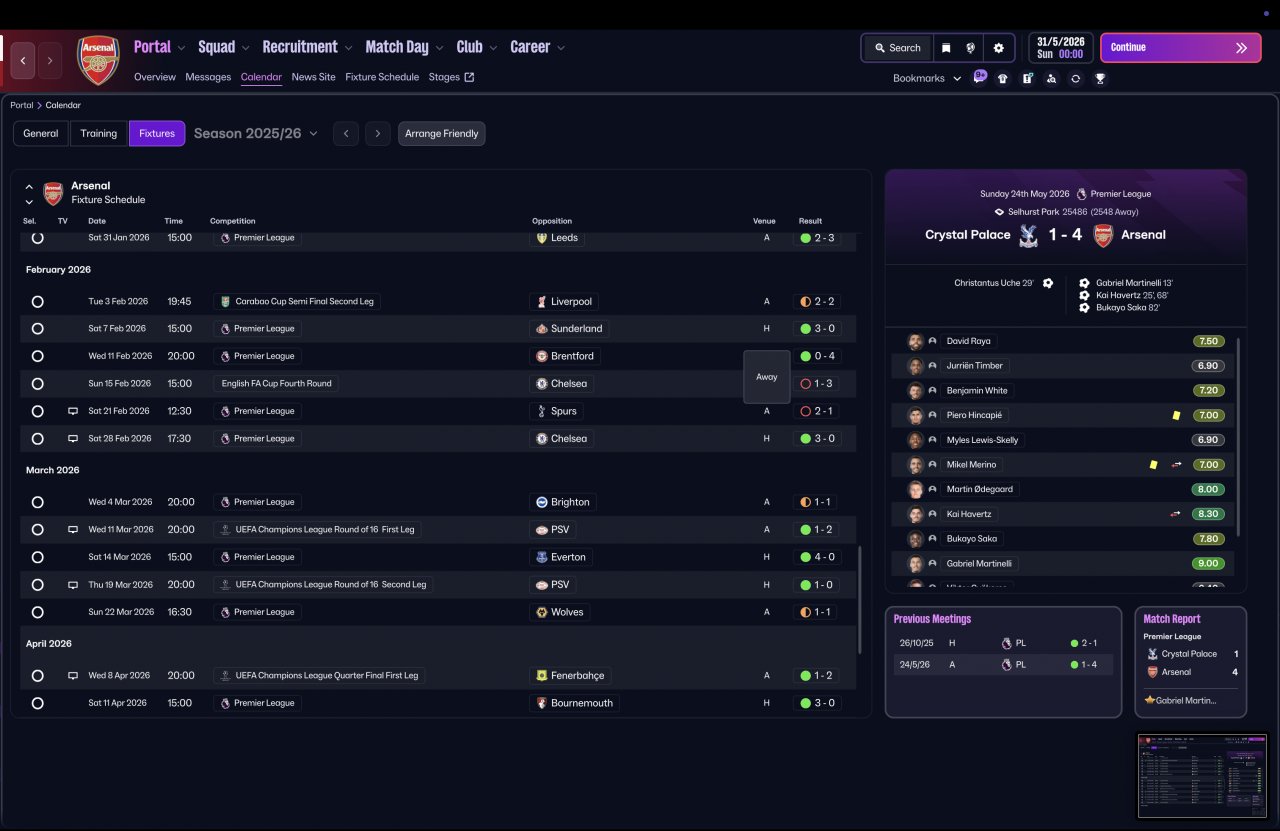This screenshot has width=1280, height=831.
Task: Select the radio for Brentford fixture
Action: point(37,356)
